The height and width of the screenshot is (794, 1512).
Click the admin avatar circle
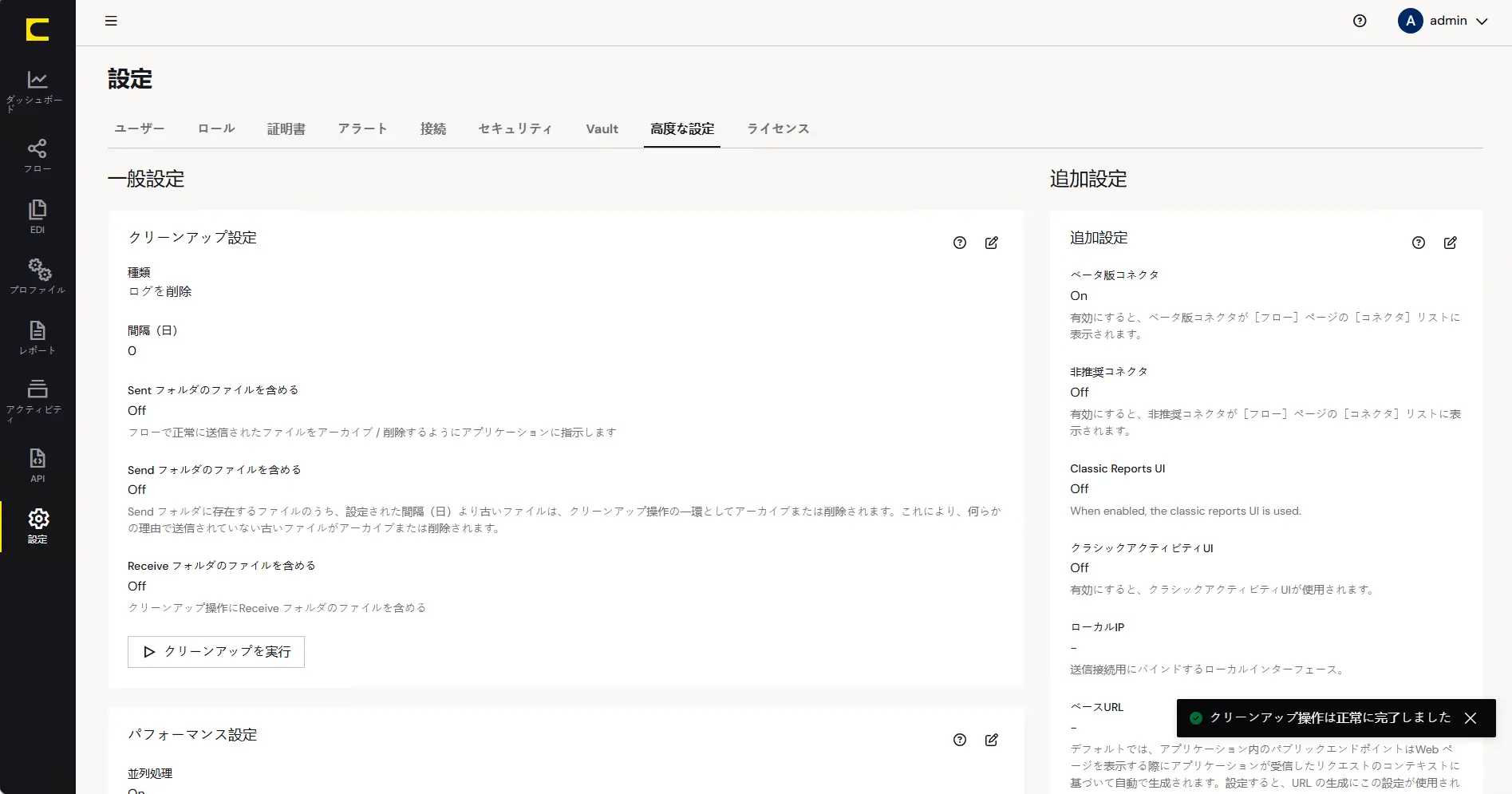point(1410,21)
